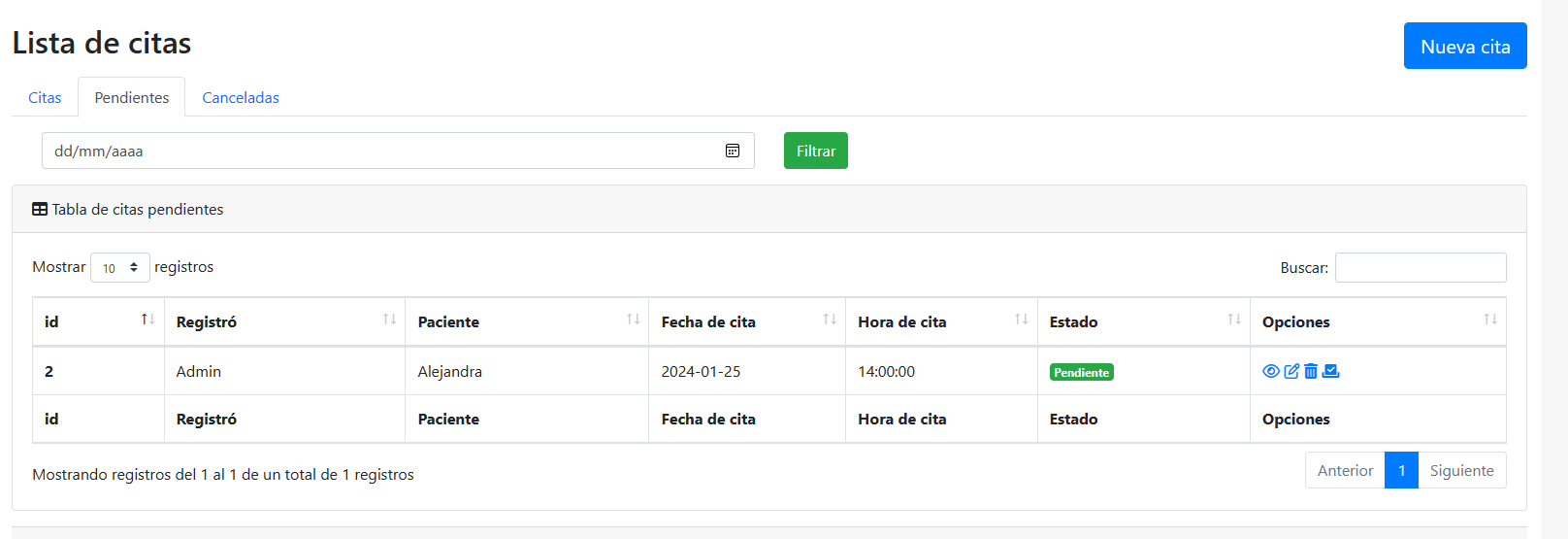
Task: Click the green Filtrar button
Action: 815,151
